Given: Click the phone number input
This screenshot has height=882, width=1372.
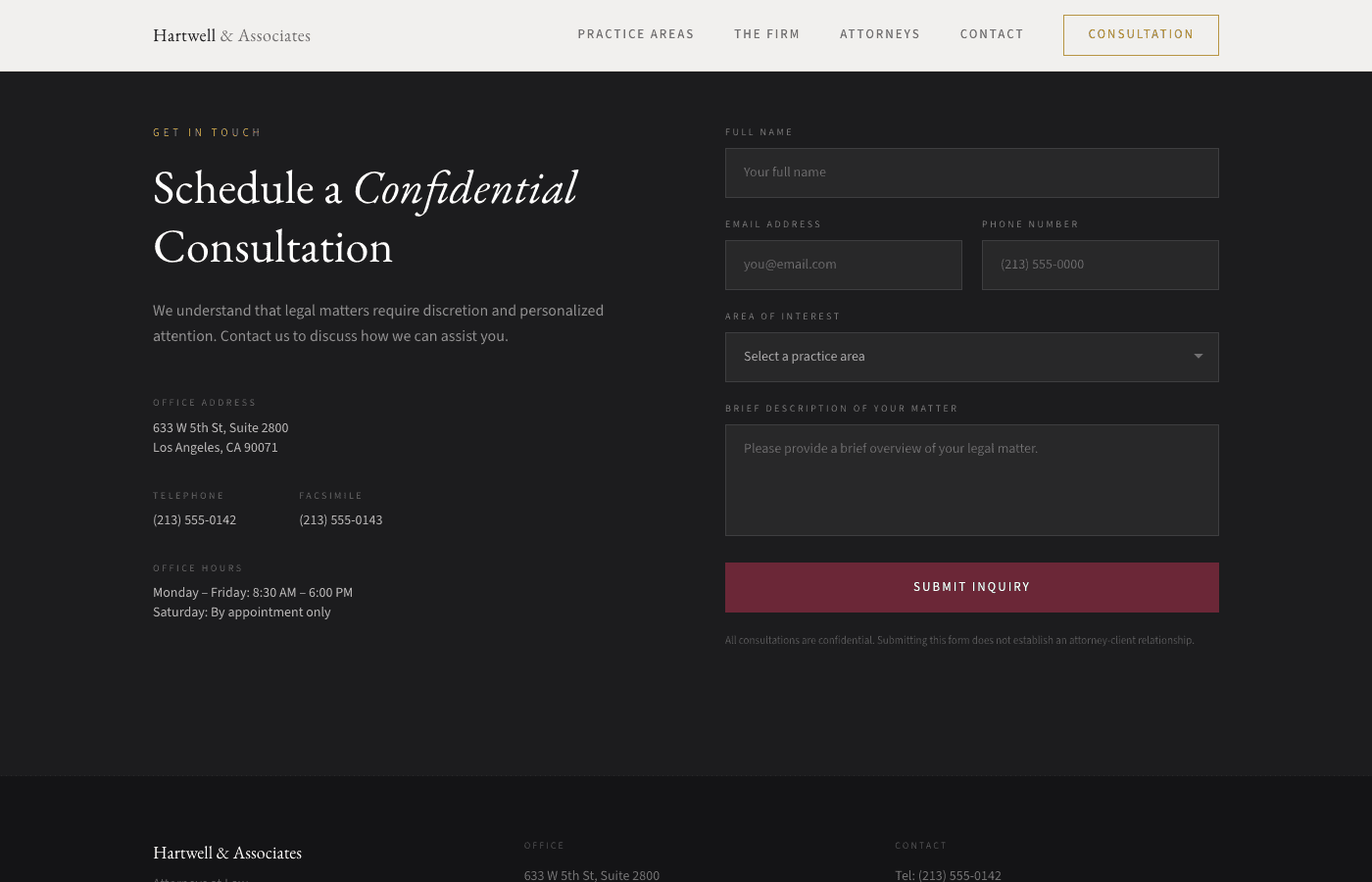Looking at the screenshot, I should coord(1100,265).
